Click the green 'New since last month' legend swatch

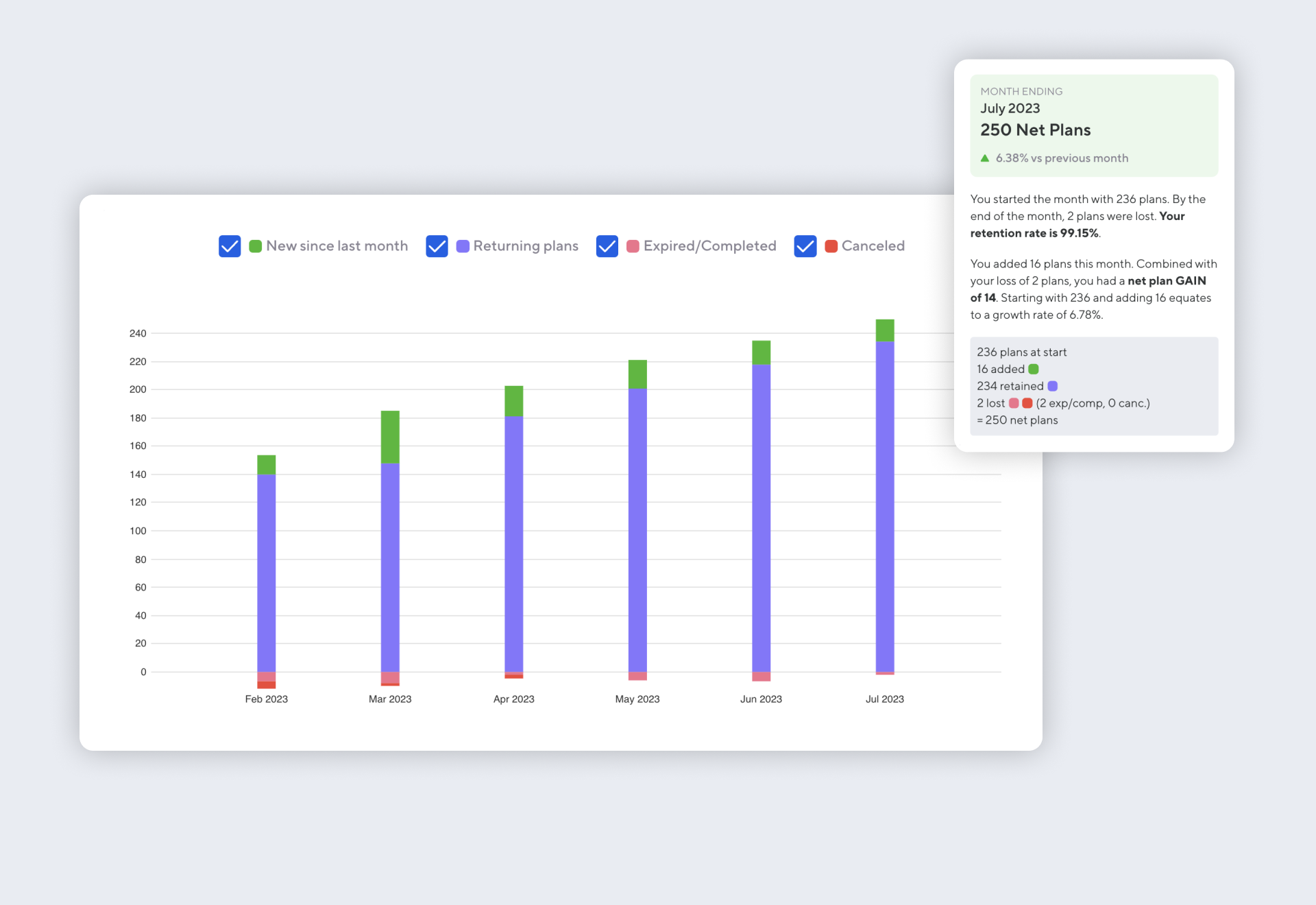256,245
